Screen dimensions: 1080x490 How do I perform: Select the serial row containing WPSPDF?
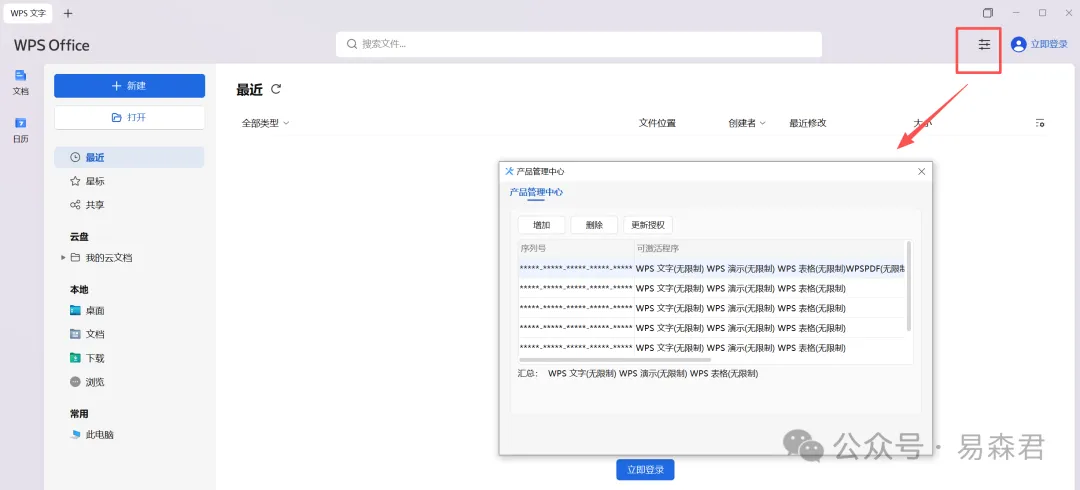pyautogui.click(x=712, y=269)
